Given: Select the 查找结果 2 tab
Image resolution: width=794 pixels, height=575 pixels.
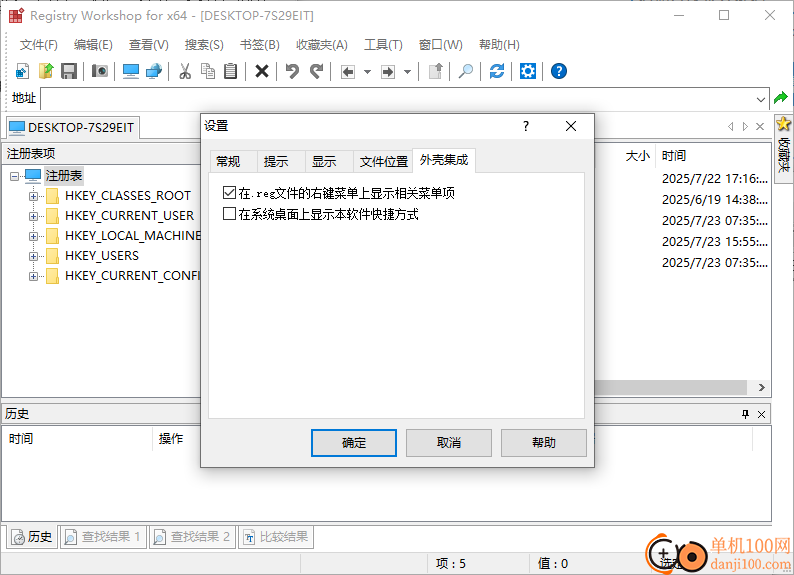Looking at the screenshot, I should 192,537.
